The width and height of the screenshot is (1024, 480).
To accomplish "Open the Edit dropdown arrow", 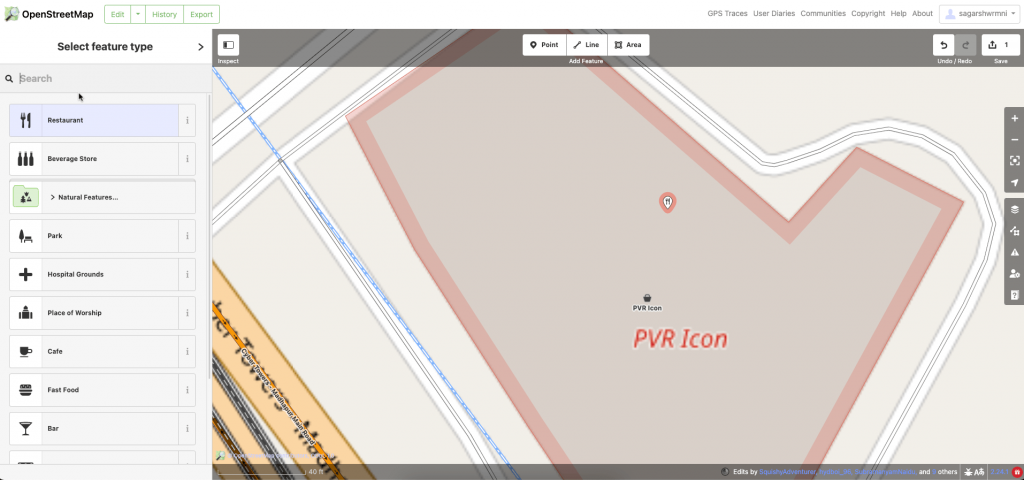I will click(138, 14).
